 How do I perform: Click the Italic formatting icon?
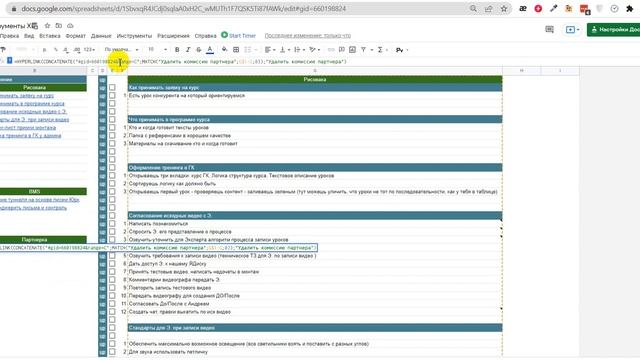188,49
